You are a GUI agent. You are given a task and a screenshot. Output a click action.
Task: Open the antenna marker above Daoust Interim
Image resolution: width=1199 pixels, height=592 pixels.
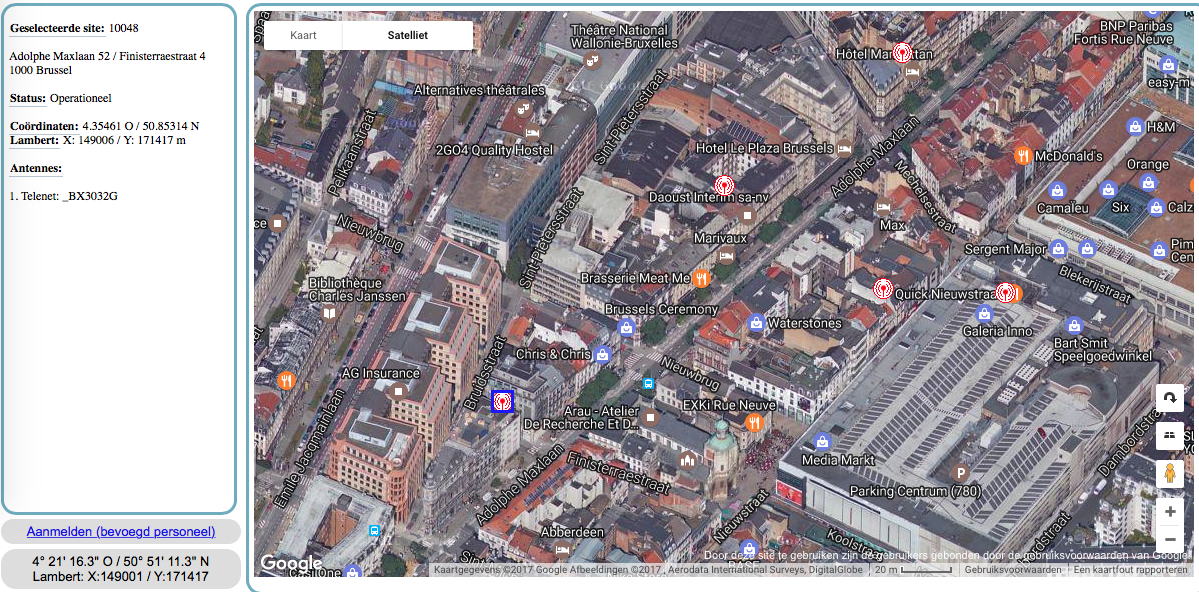click(x=723, y=185)
